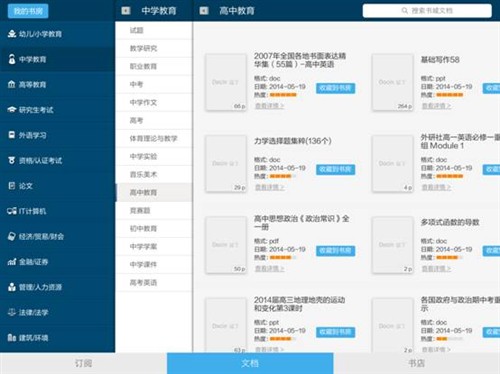Image resolution: width=500 pixels, height=374 pixels.
Task: Click title 基础写作58
Action: (440, 60)
